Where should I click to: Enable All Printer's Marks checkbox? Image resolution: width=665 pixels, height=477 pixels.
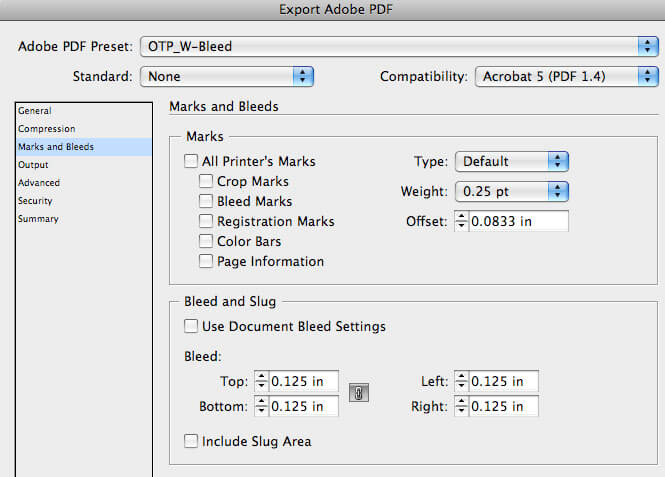pos(191,161)
